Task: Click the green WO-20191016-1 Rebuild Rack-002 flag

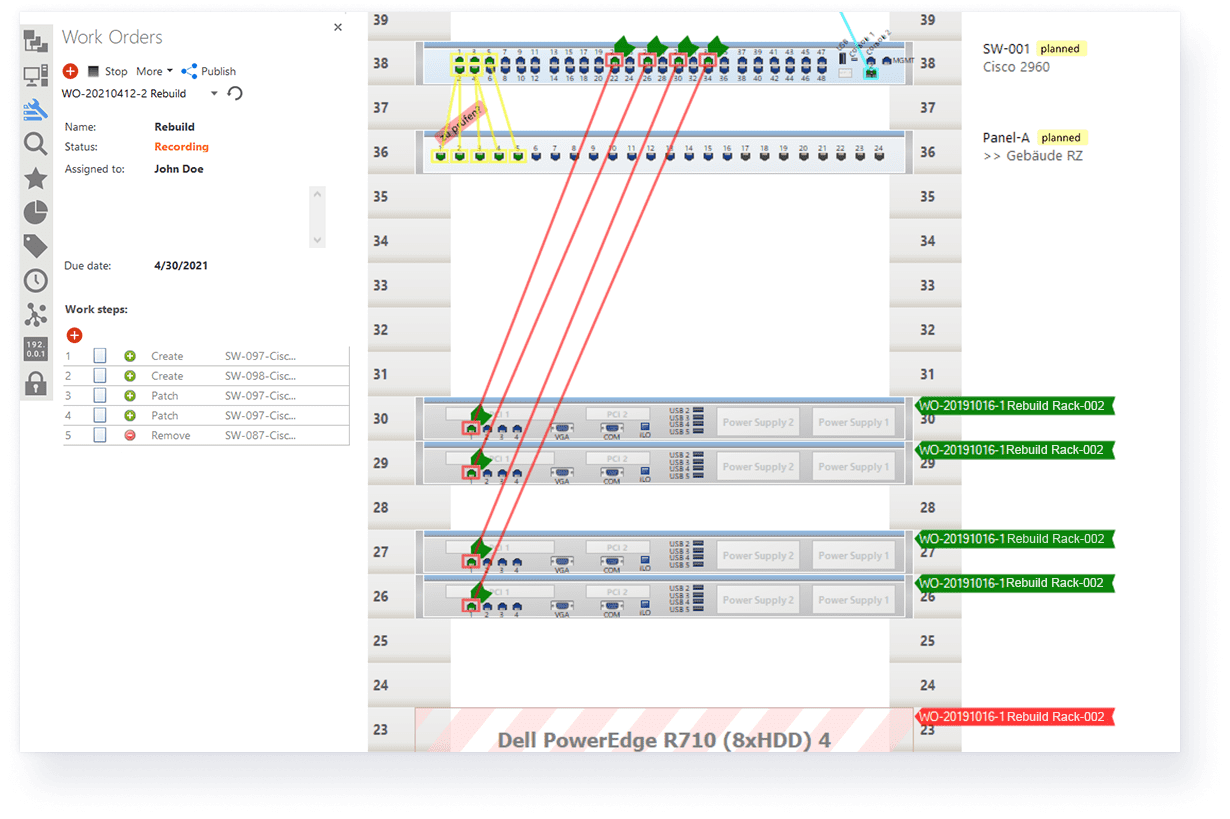Action: pyautogui.click(x=1013, y=406)
